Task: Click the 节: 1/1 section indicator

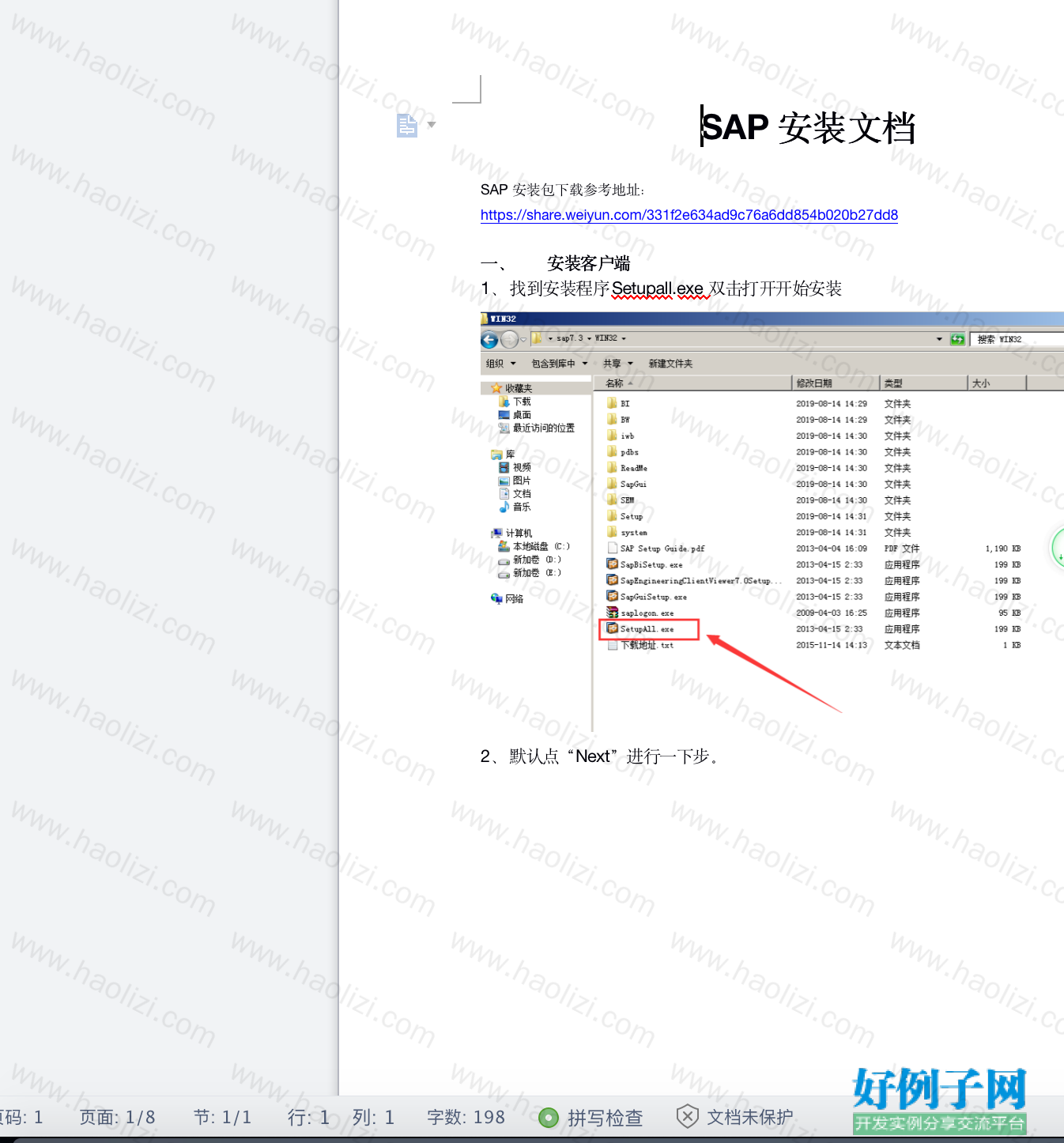Action: (222, 1117)
